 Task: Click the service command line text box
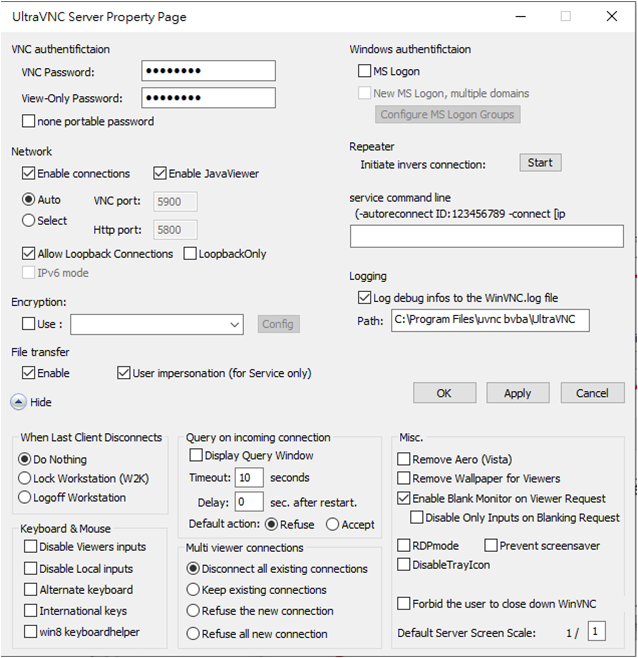[x=487, y=236]
